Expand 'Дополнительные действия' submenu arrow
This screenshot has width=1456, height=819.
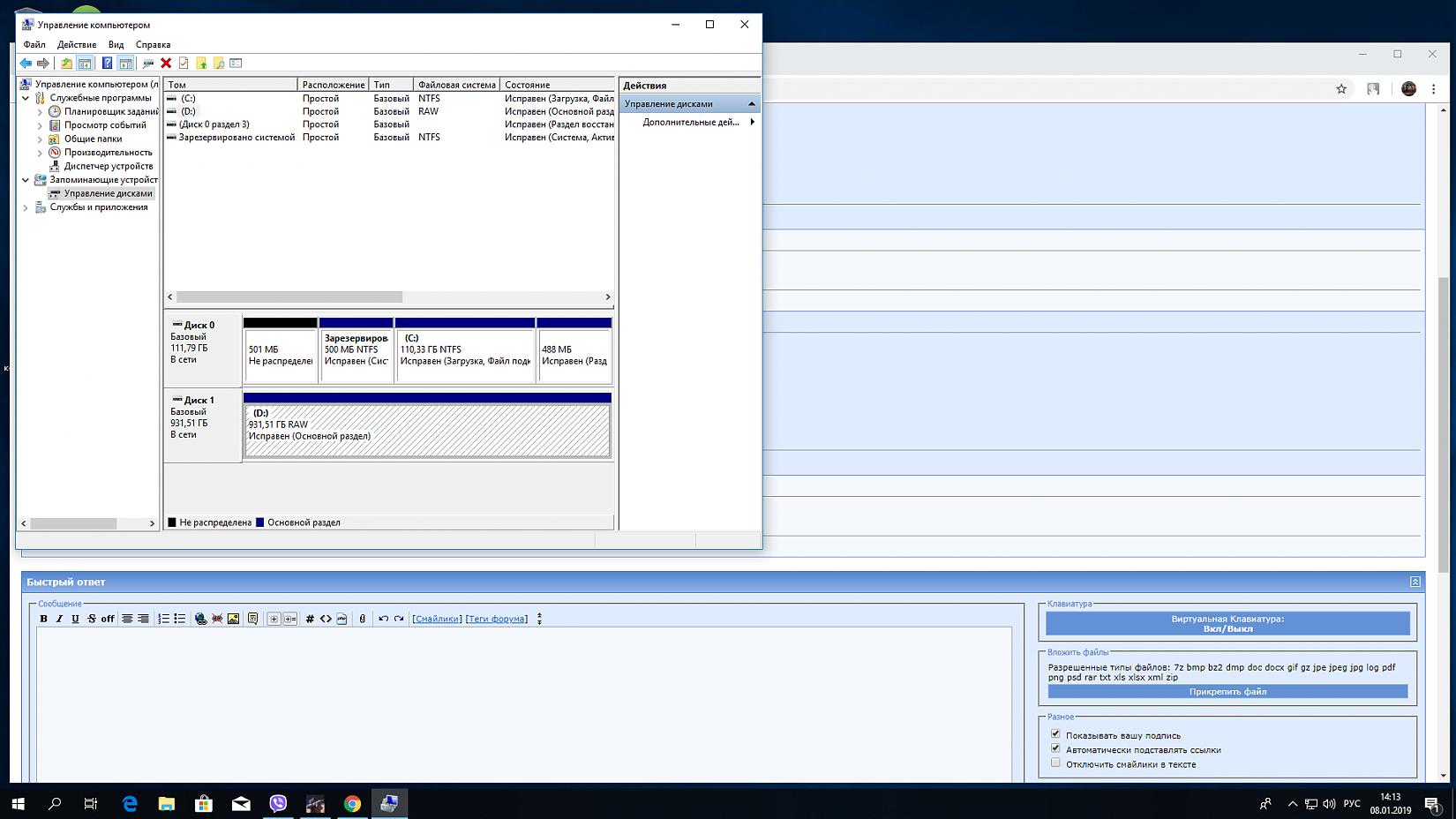[x=752, y=122]
